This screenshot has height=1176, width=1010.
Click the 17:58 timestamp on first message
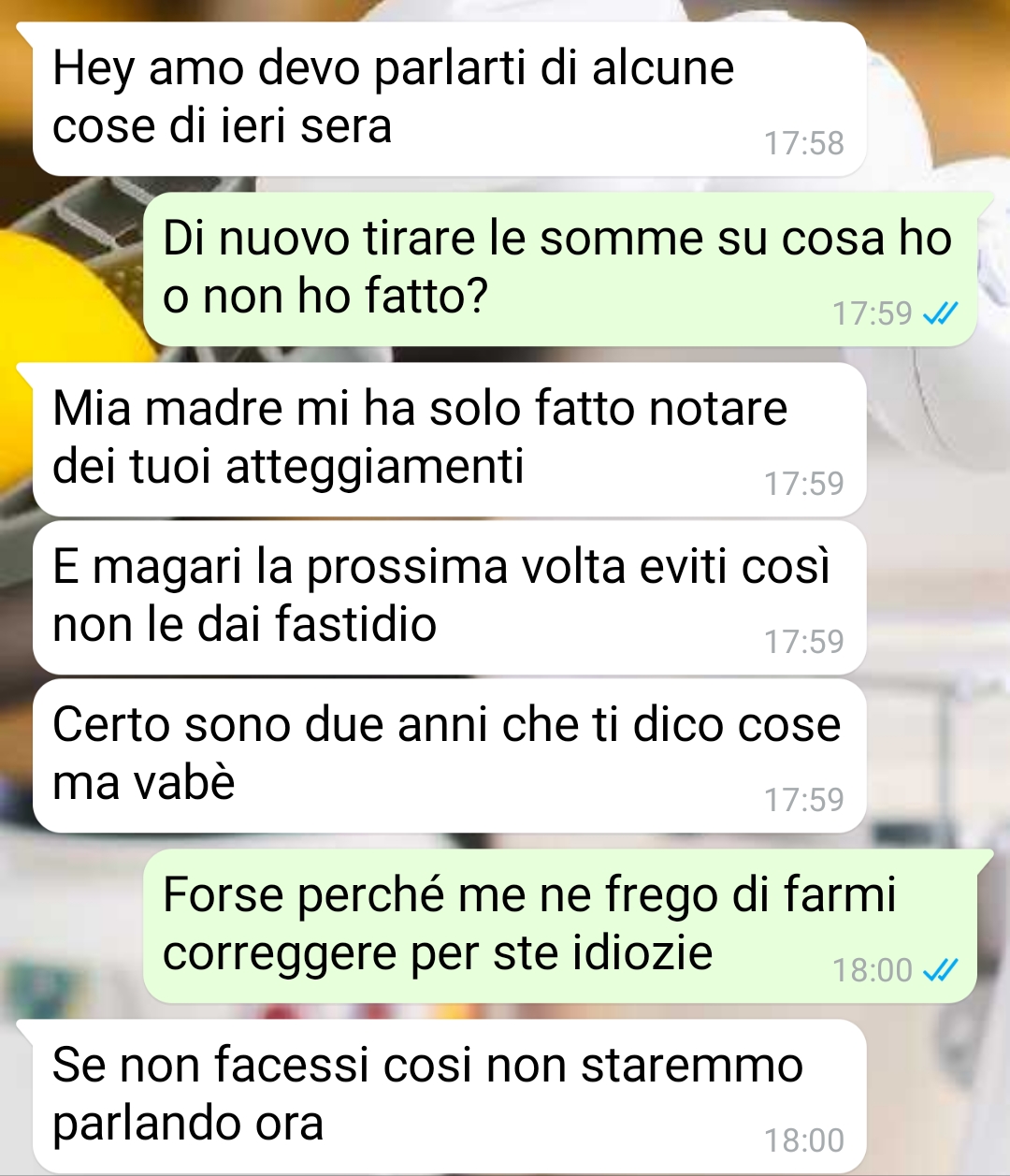[804, 143]
